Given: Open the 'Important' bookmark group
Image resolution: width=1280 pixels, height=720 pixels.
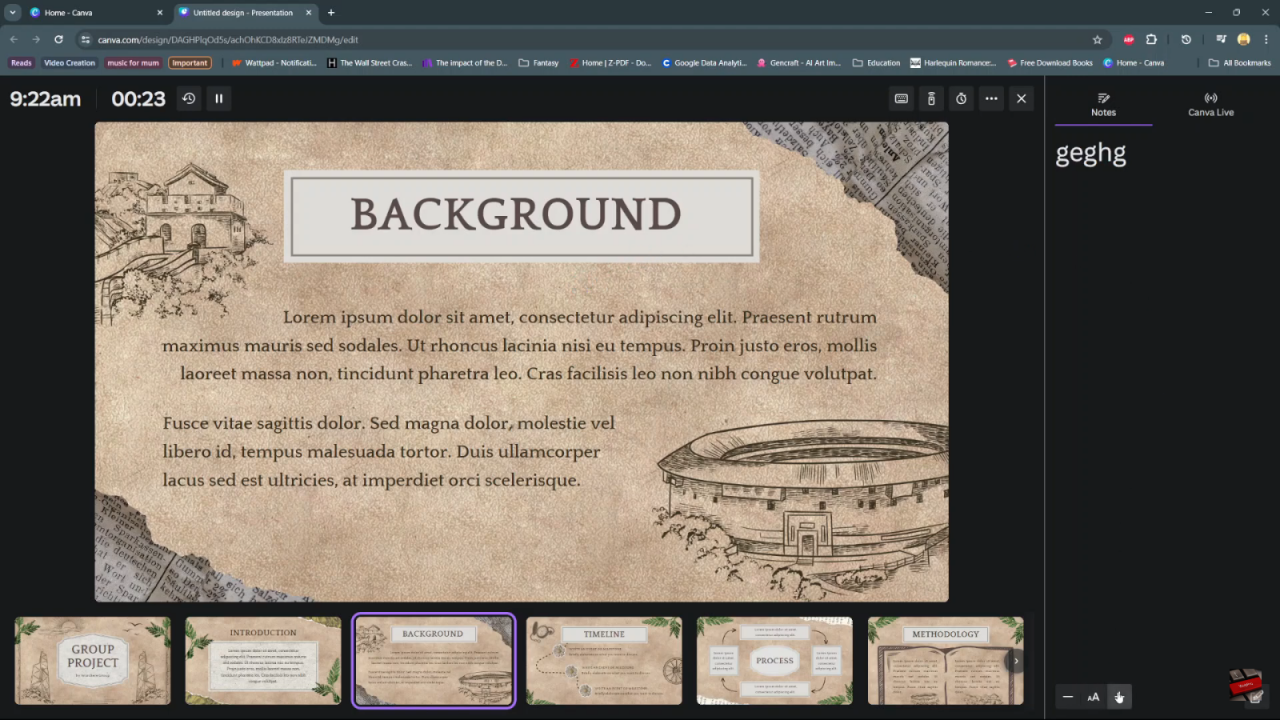Looking at the screenshot, I should 189,63.
